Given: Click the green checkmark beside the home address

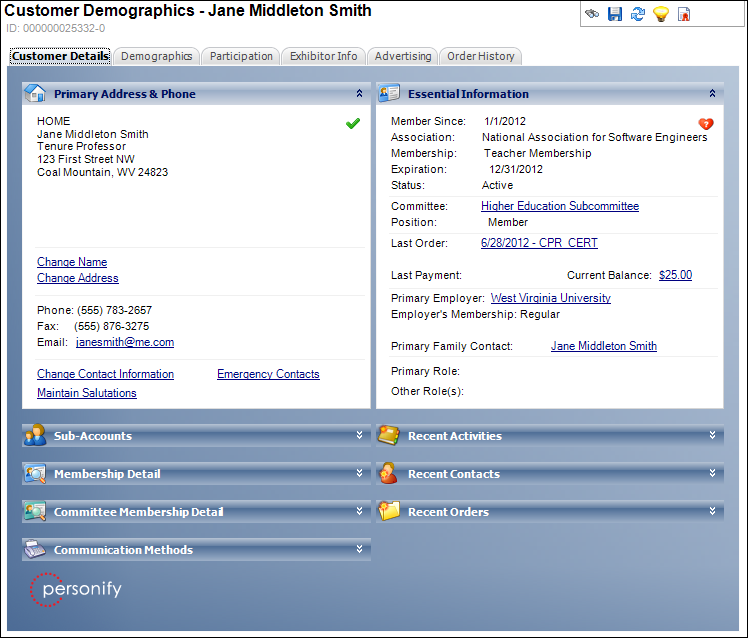Looking at the screenshot, I should (352, 123).
